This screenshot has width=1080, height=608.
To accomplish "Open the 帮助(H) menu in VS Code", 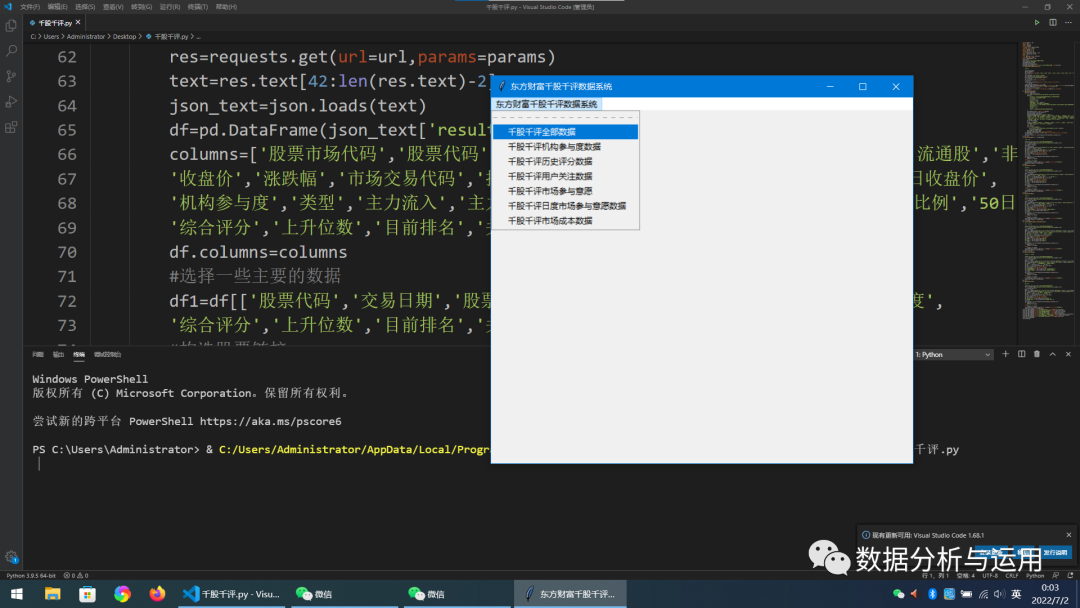I will pos(226,7).
